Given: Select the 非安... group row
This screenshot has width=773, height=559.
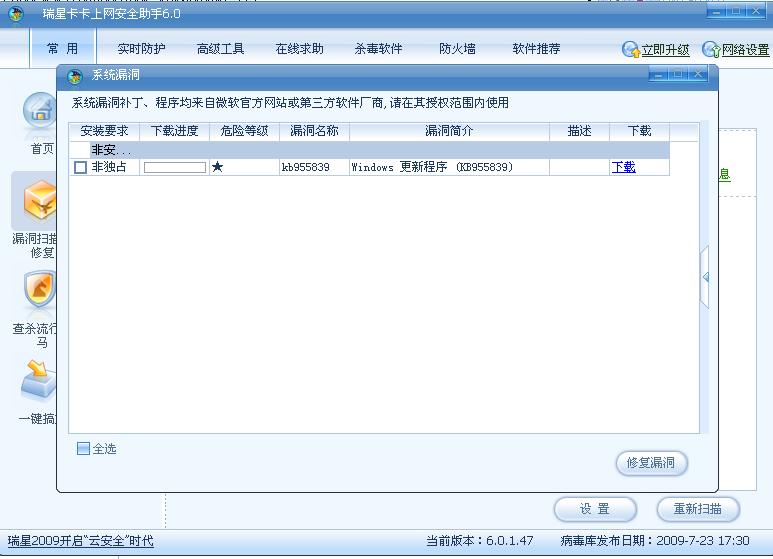Looking at the screenshot, I should 369,150.
